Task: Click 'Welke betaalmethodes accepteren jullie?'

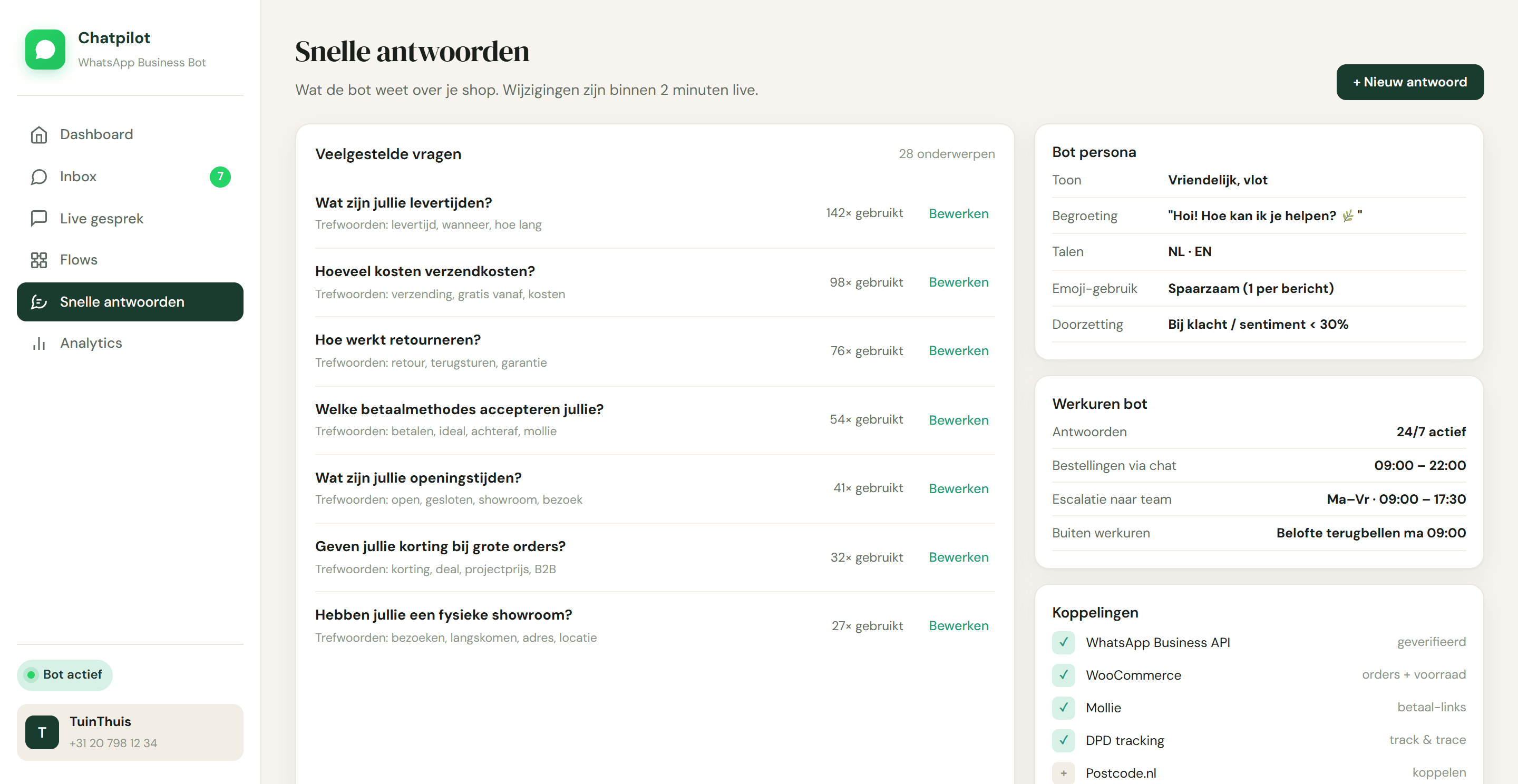Action: [459, 409]
